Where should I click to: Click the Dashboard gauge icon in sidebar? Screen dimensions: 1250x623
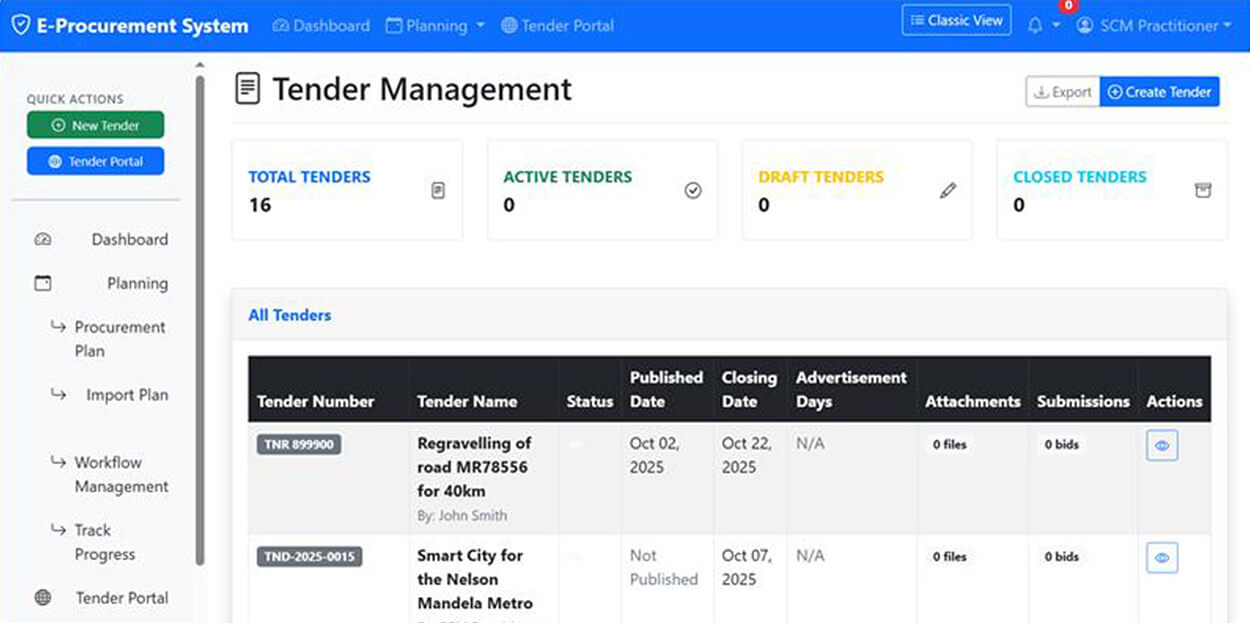pos(42,240)
